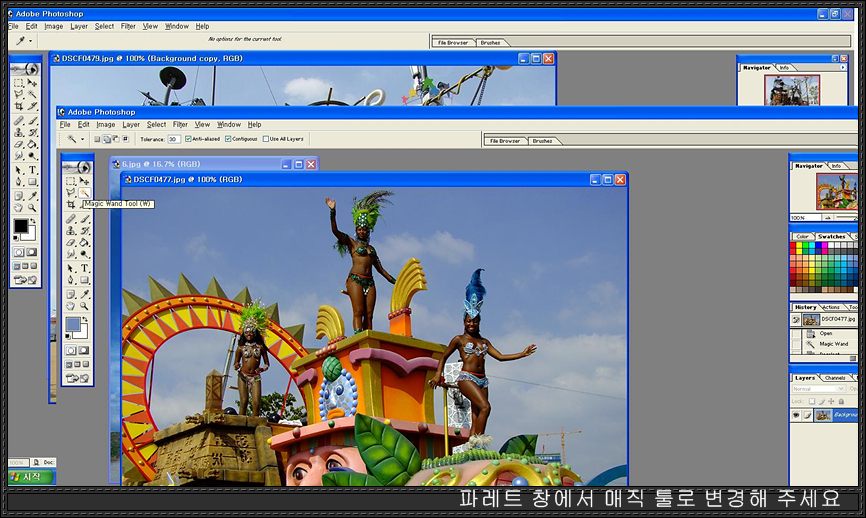The height and width of the screenshot is (518, 866).
Task: Select the Hand tool in the inner toolbox
Action: (71, 307)
